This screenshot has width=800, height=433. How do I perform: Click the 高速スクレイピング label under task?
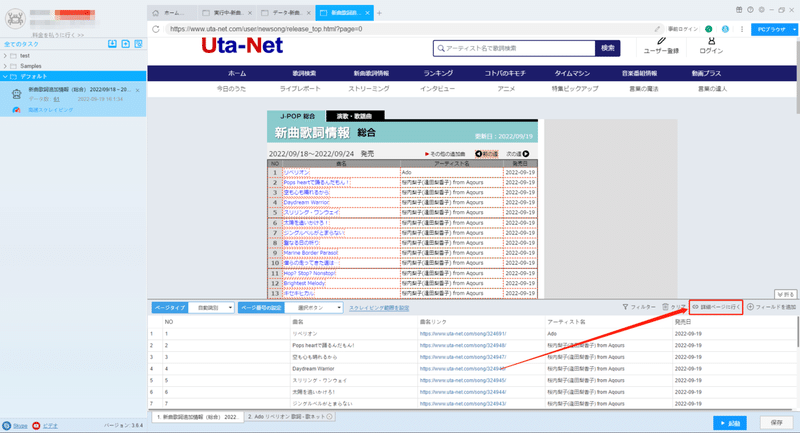click(x=51, y=110)
